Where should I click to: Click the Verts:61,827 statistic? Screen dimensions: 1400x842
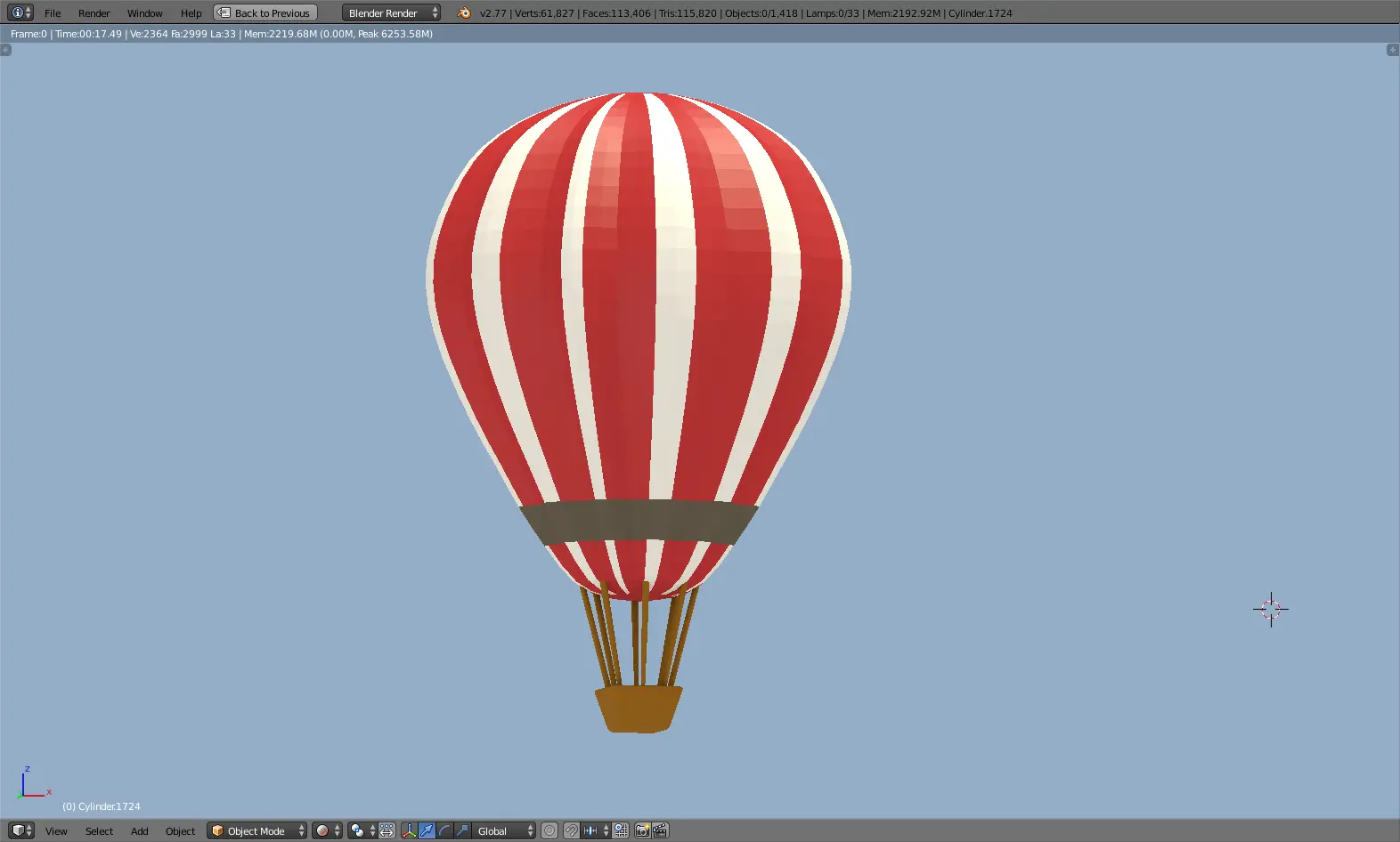click(544, 13)
